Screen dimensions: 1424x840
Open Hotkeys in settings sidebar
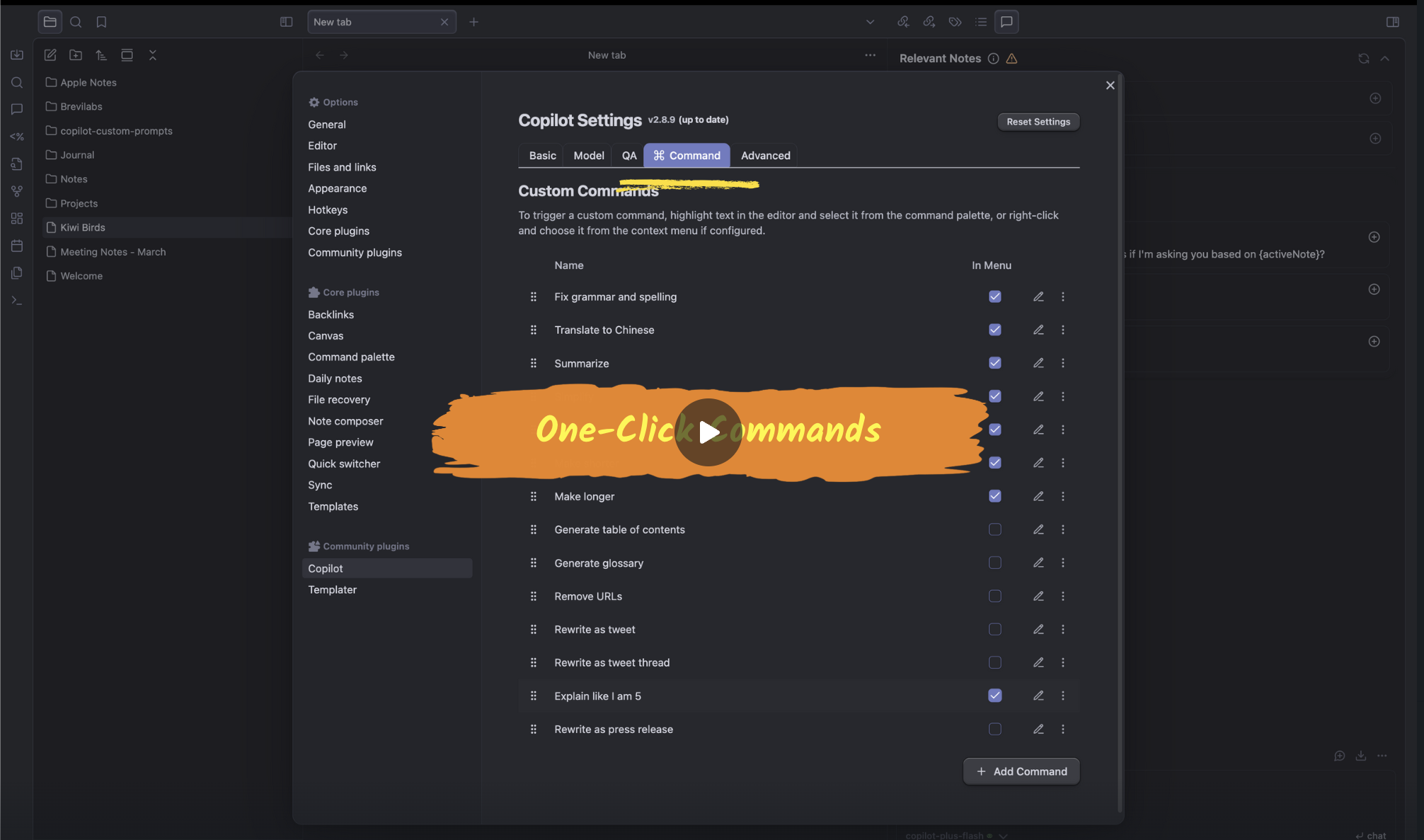click(328, 210)
